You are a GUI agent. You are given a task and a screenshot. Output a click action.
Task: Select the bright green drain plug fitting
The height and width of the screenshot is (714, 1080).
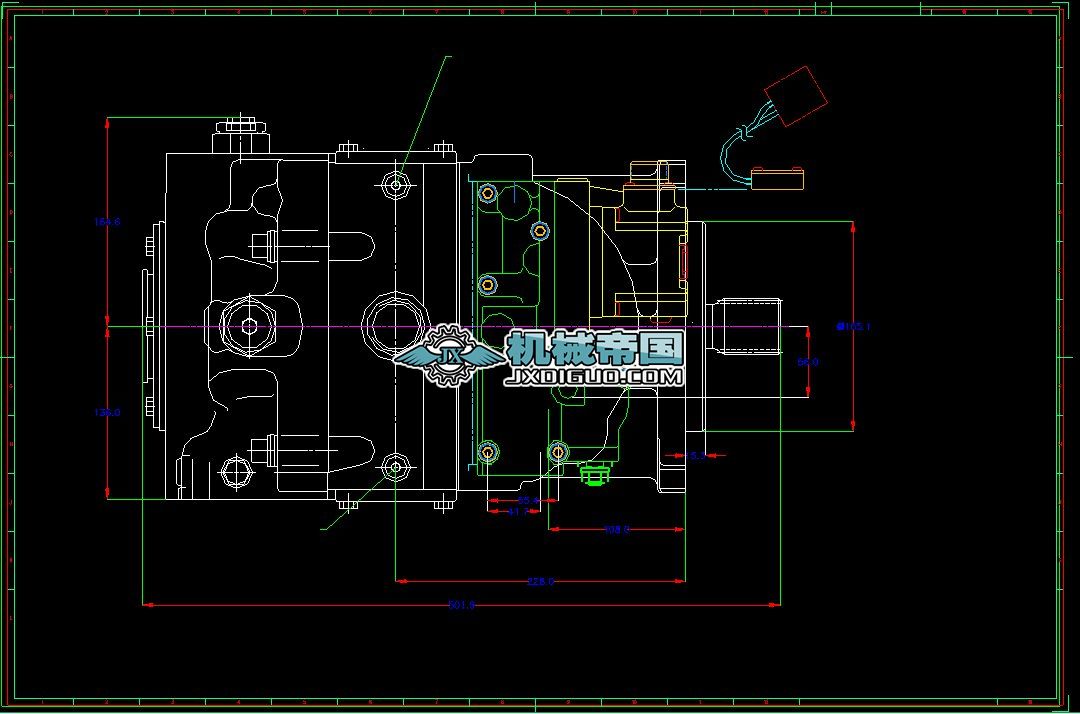pos(594,474)
